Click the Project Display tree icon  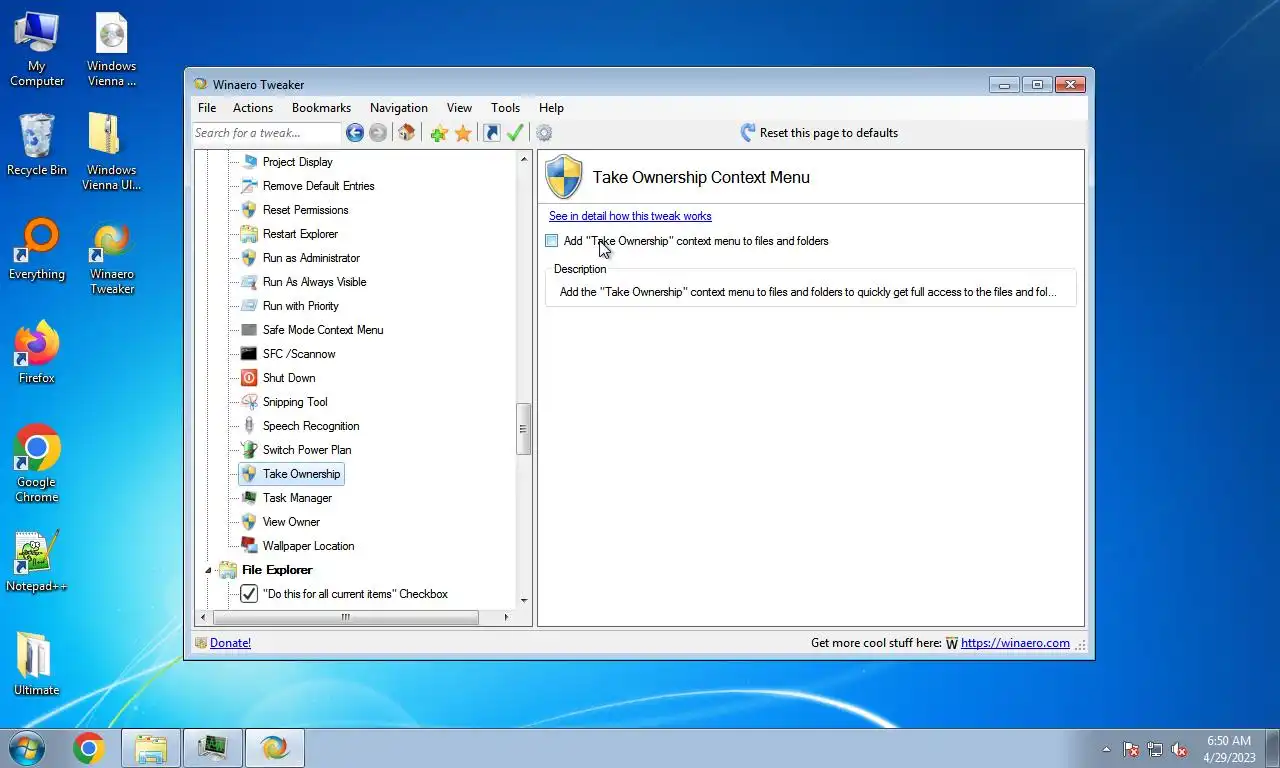click(249, 162)
